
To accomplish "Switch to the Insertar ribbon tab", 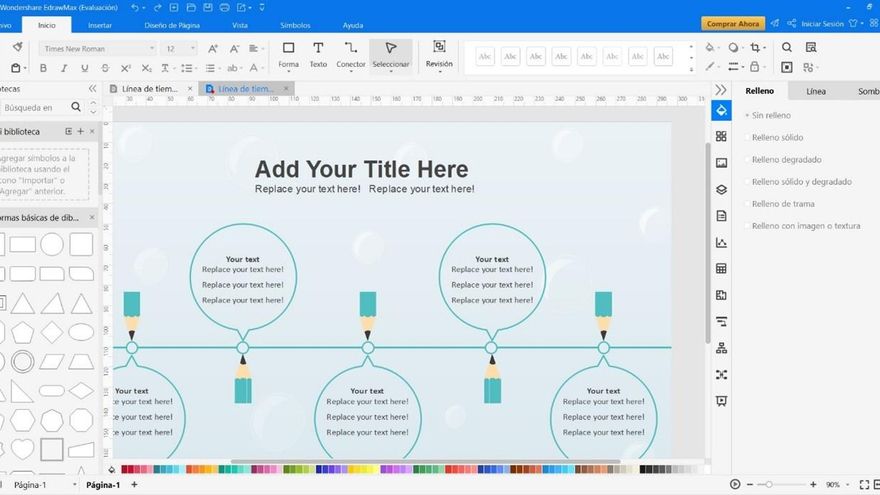I will pos(100,24).
